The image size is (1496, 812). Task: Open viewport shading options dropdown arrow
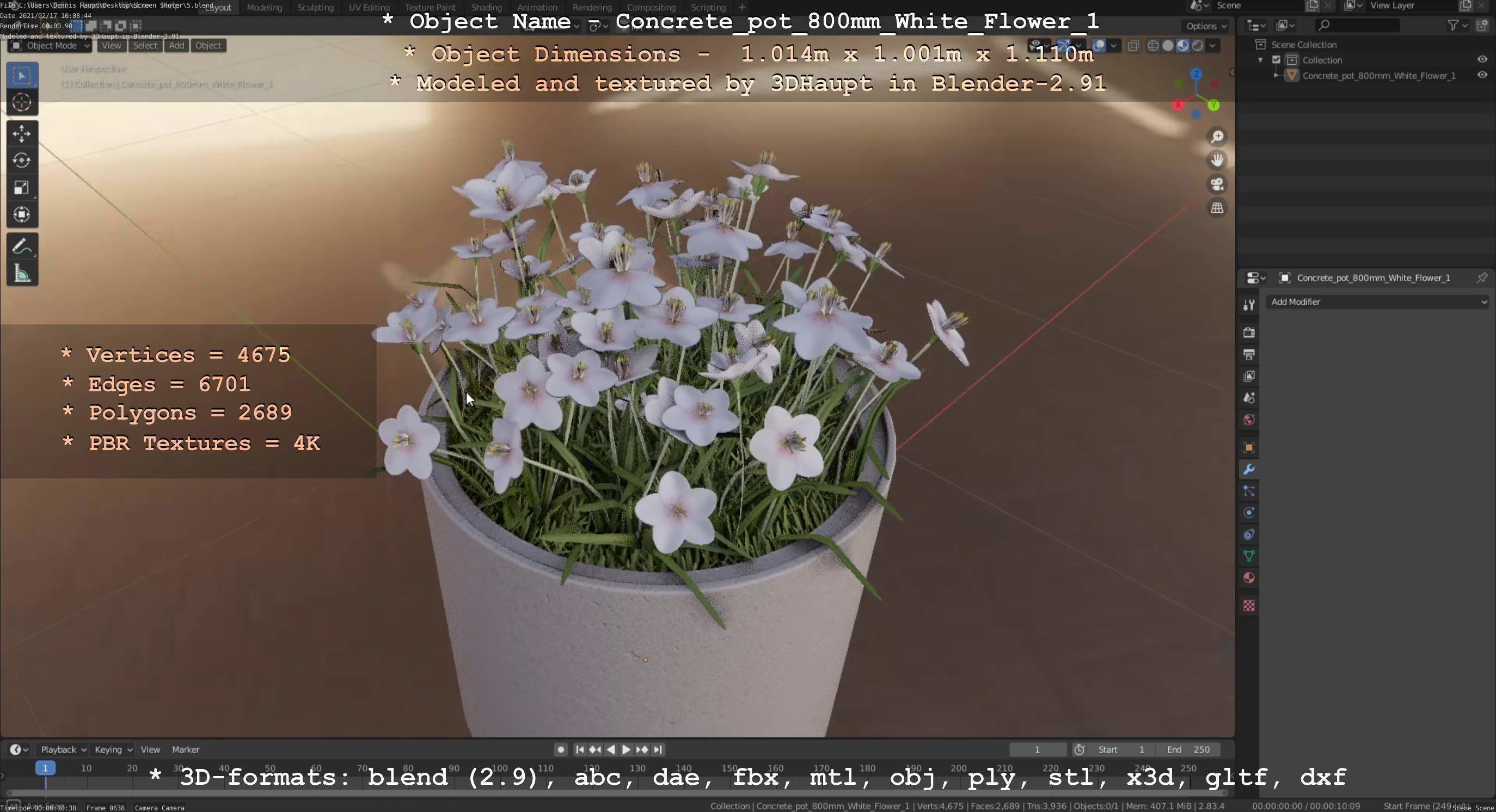click(1212, 45)
